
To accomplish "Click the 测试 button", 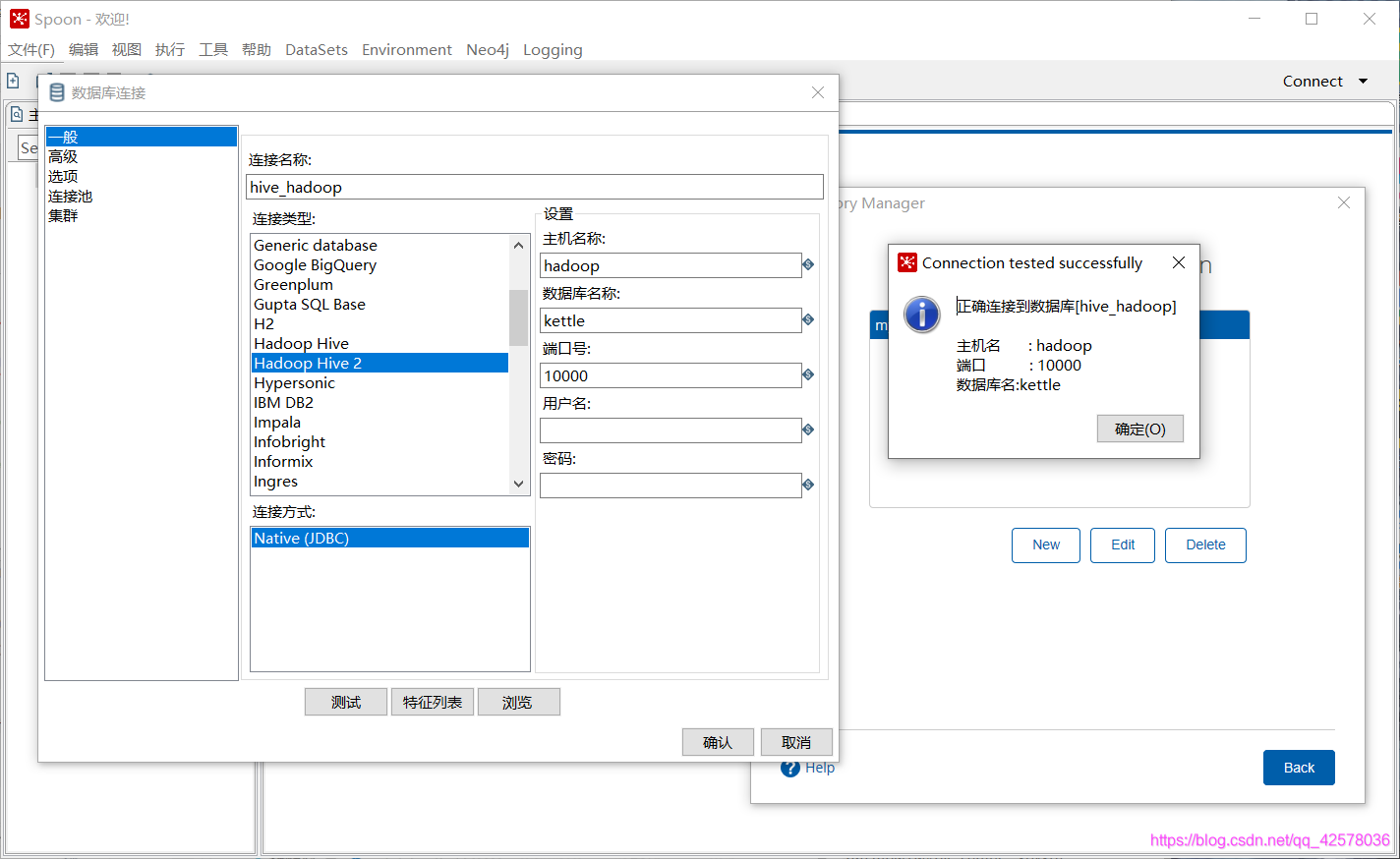I will [346, 702].
